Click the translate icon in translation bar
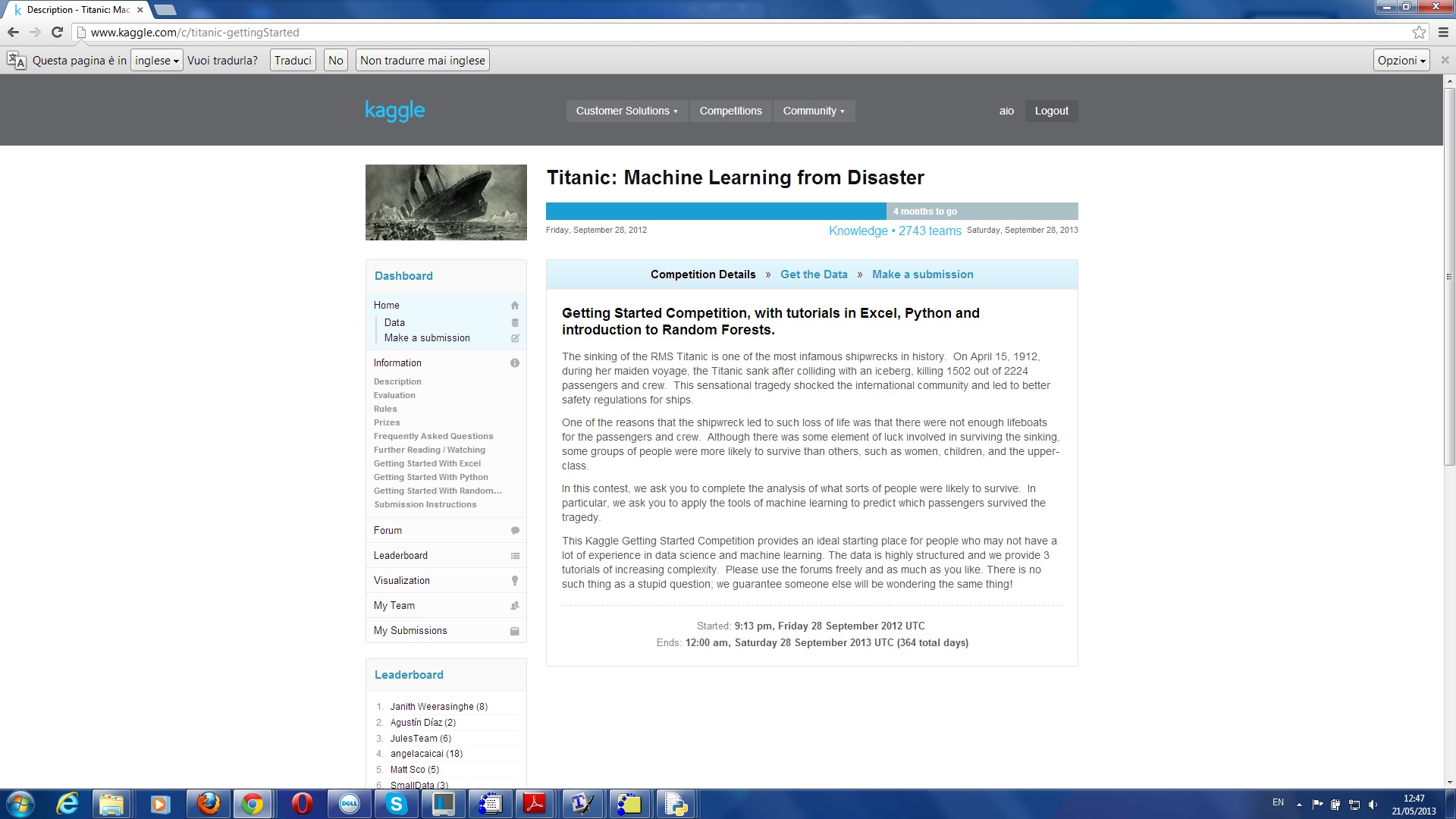Viewport: 1456px width, 819px height. 16,61
